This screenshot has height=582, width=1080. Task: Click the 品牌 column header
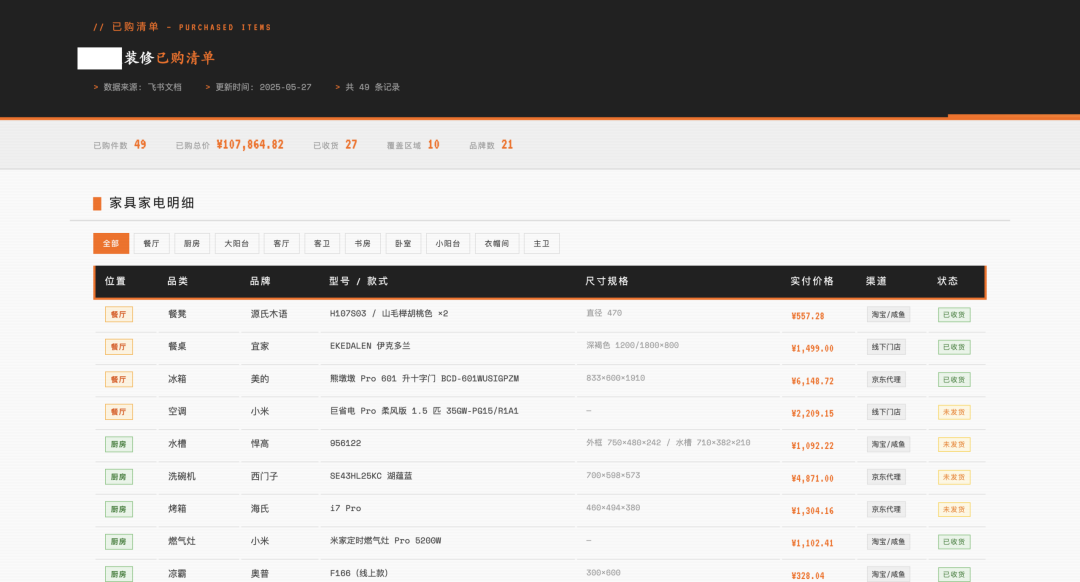[x=260, y=282]
